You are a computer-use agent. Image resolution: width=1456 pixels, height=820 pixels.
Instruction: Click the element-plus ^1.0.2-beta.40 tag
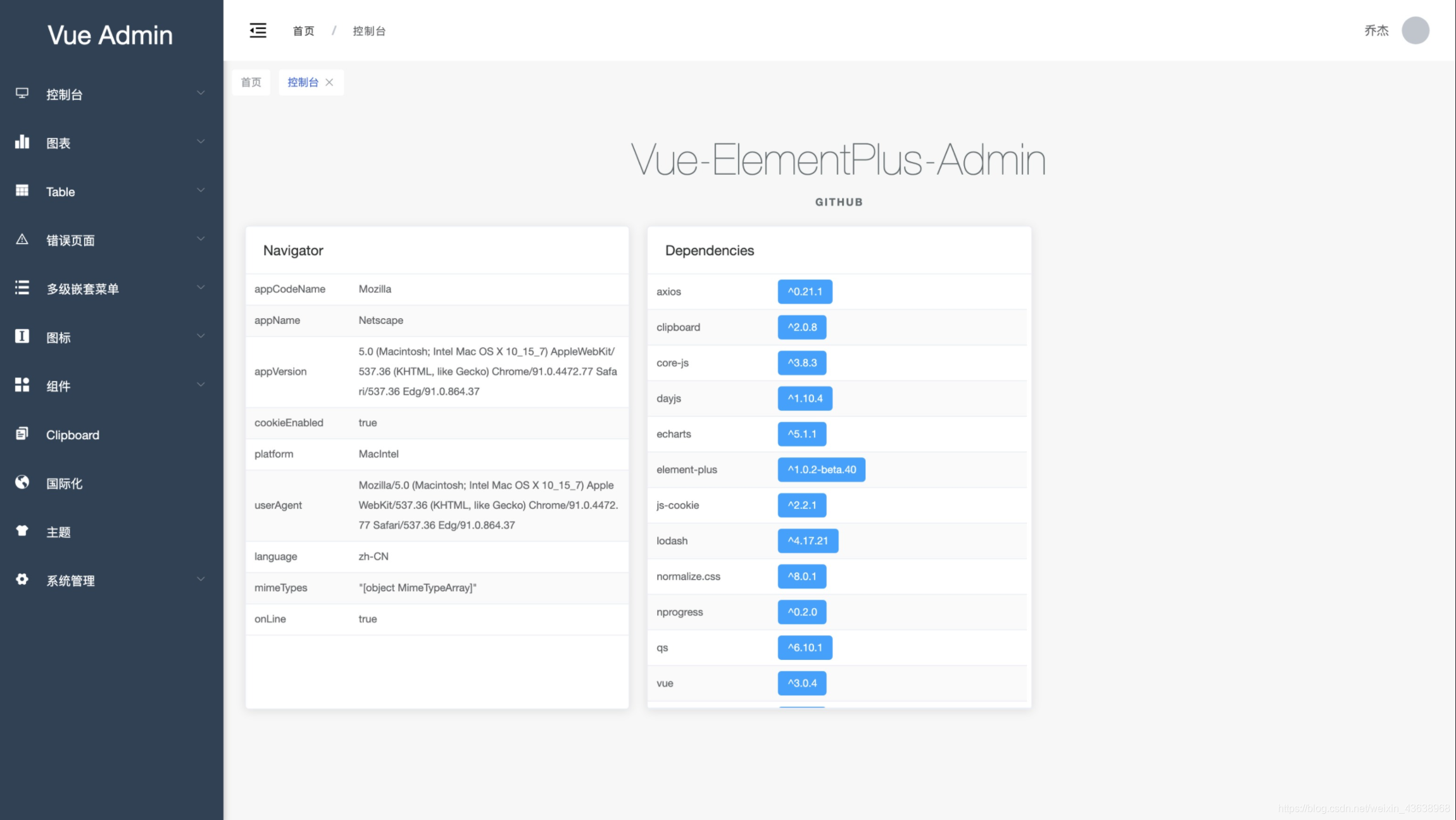[822, 469]
